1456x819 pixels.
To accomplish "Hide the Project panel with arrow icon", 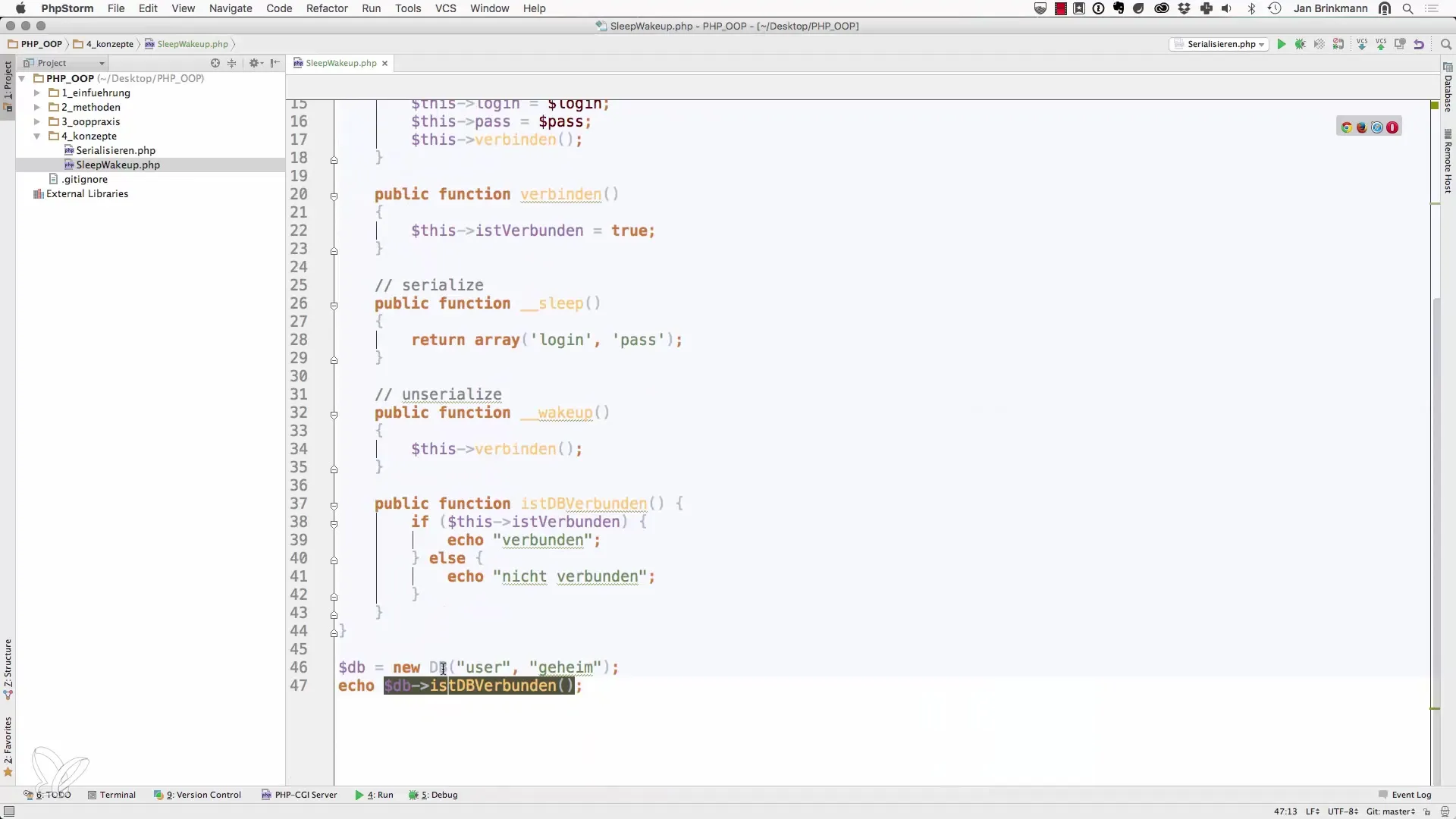I will tap(275, 63).
